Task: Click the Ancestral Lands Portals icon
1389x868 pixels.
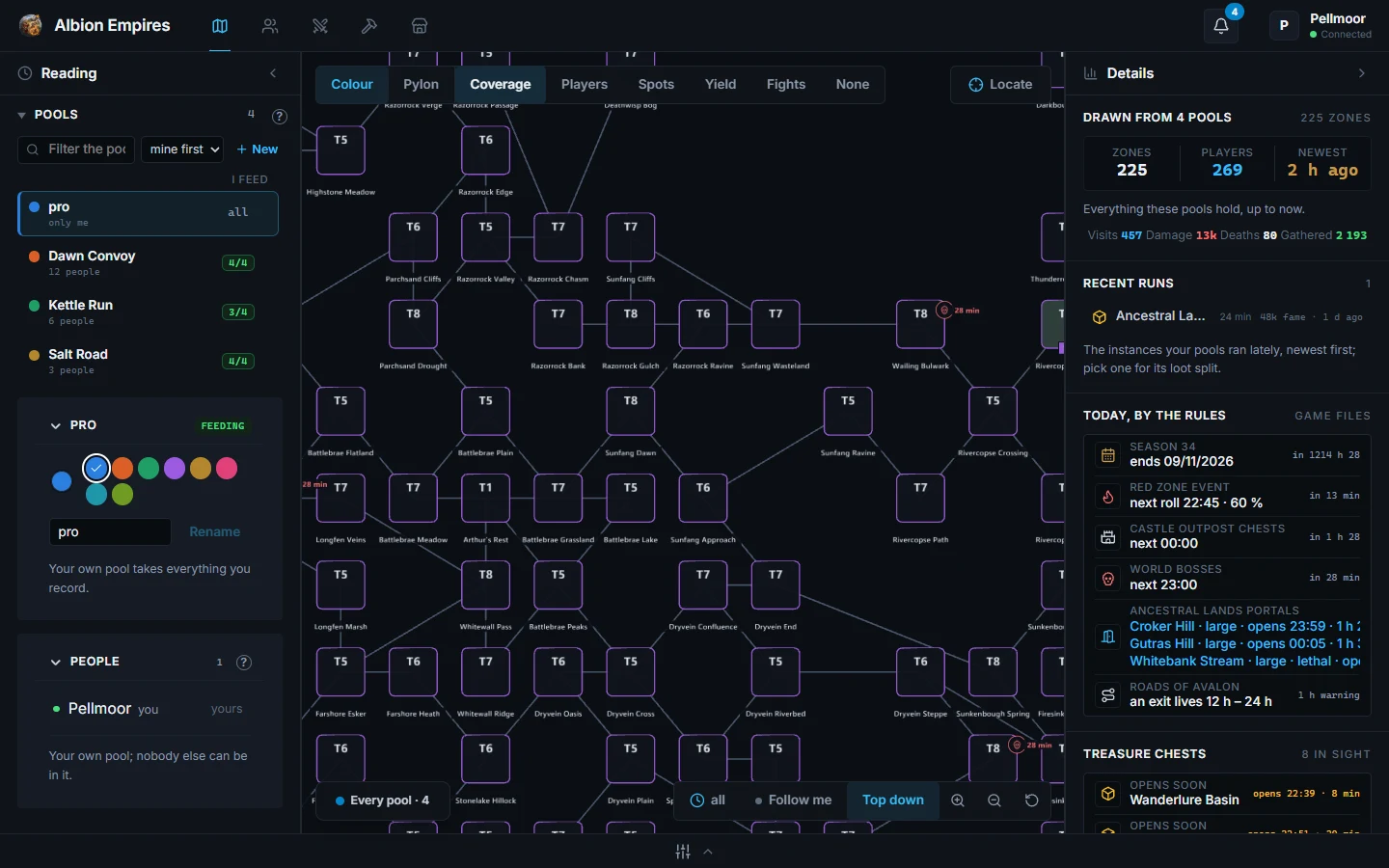Action: tap(1108, 636)
